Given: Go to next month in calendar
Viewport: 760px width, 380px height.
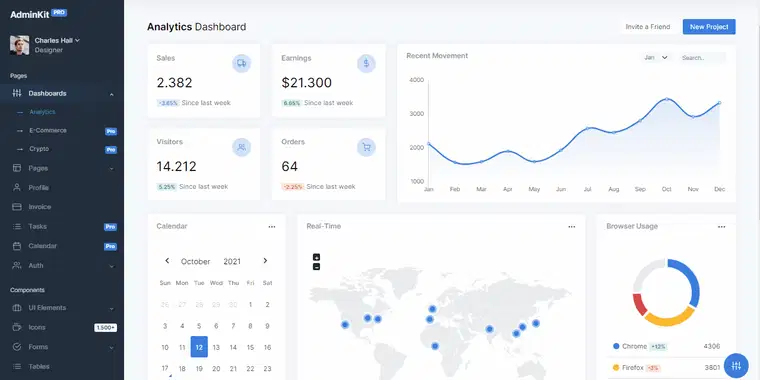Looking at the screenshot, I should tap(265, 261).
